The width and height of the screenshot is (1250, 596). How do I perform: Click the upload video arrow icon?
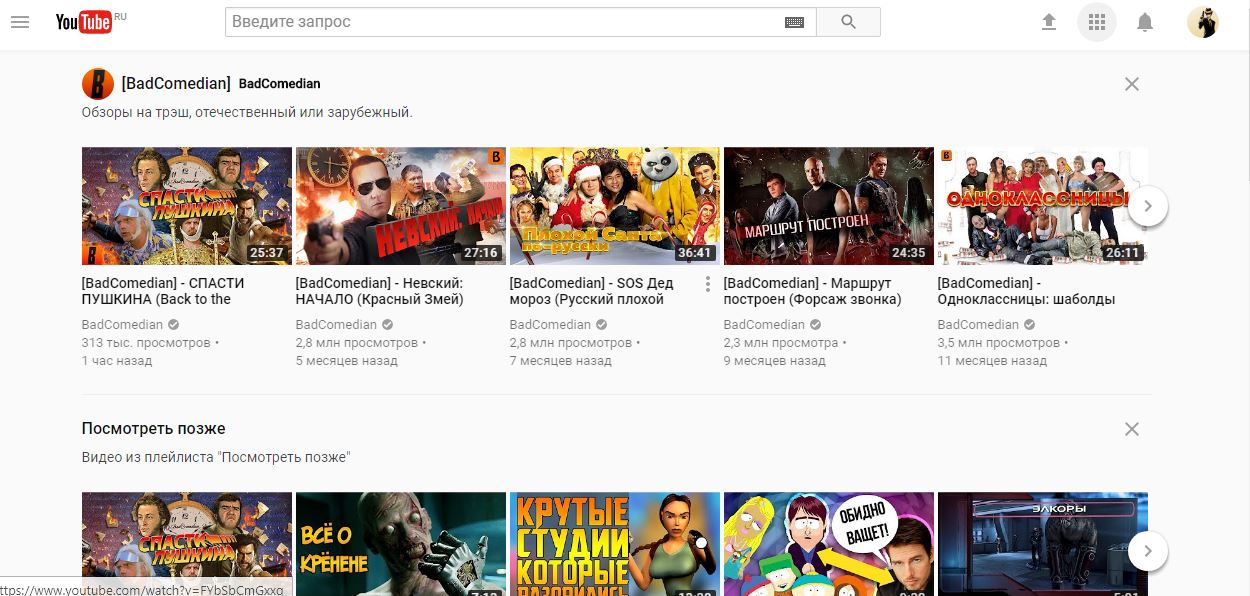(1049, 22)
